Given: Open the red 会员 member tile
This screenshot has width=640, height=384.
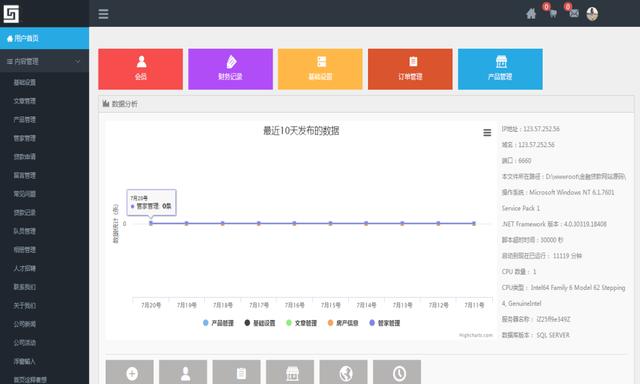Looking at the screenshot, I should [140, 69].
